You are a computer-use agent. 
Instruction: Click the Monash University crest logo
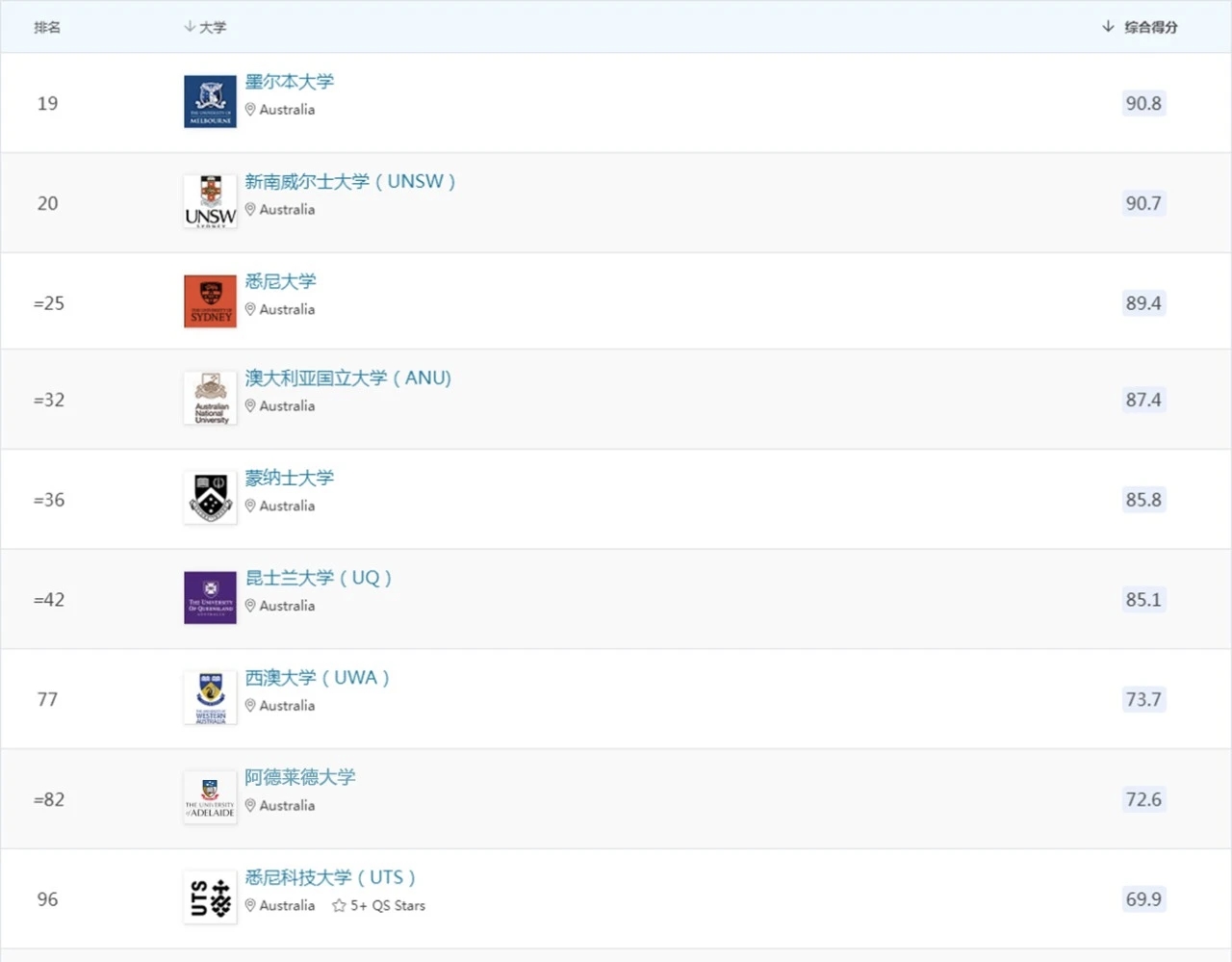(209, 497)
